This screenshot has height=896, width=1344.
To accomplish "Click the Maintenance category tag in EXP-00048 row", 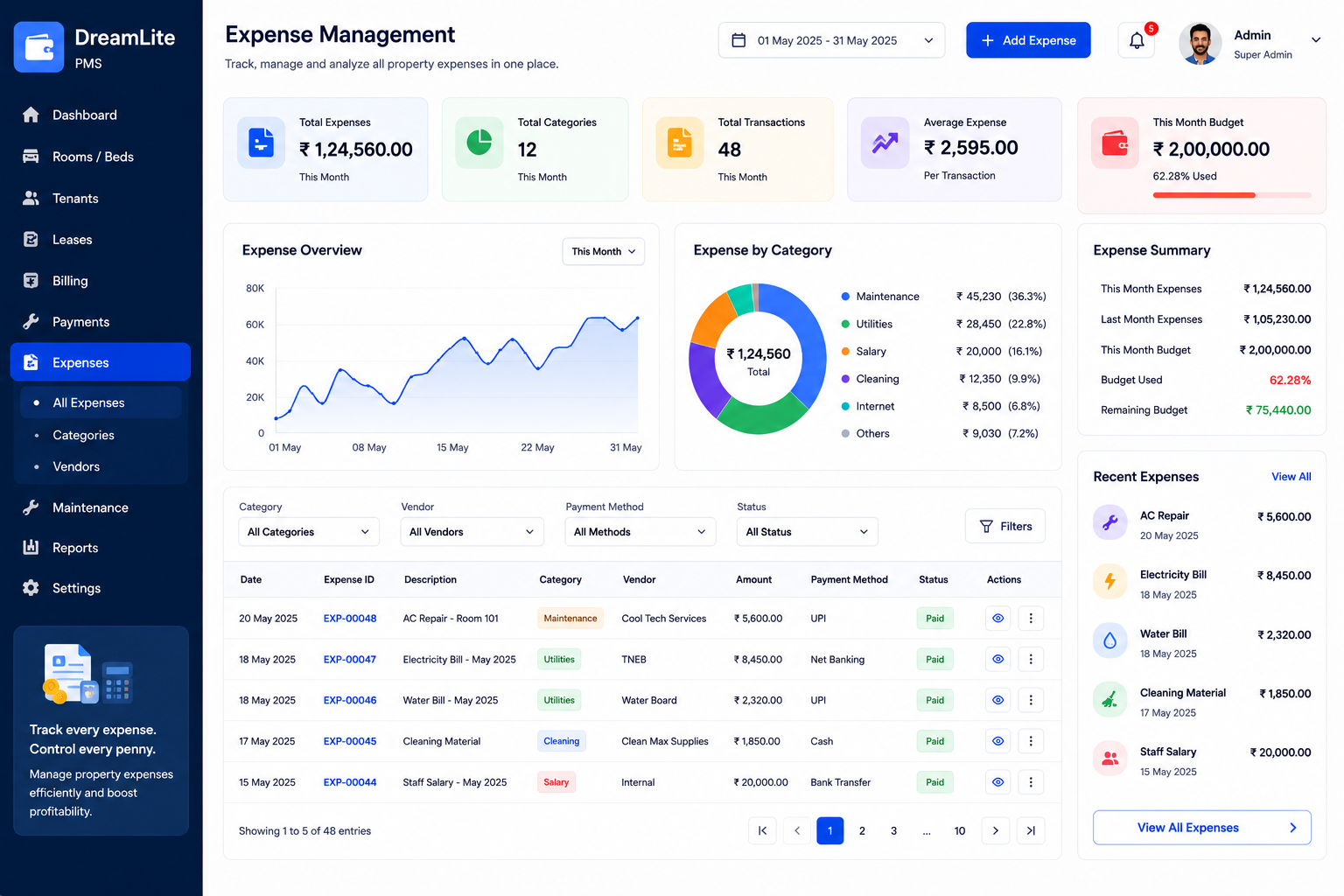I will (x=570, y=619).
